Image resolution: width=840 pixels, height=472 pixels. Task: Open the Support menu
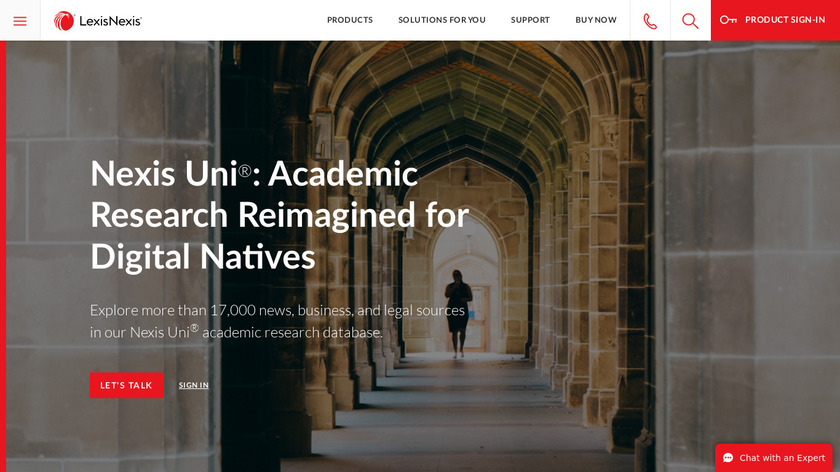(x=530, y=20)
